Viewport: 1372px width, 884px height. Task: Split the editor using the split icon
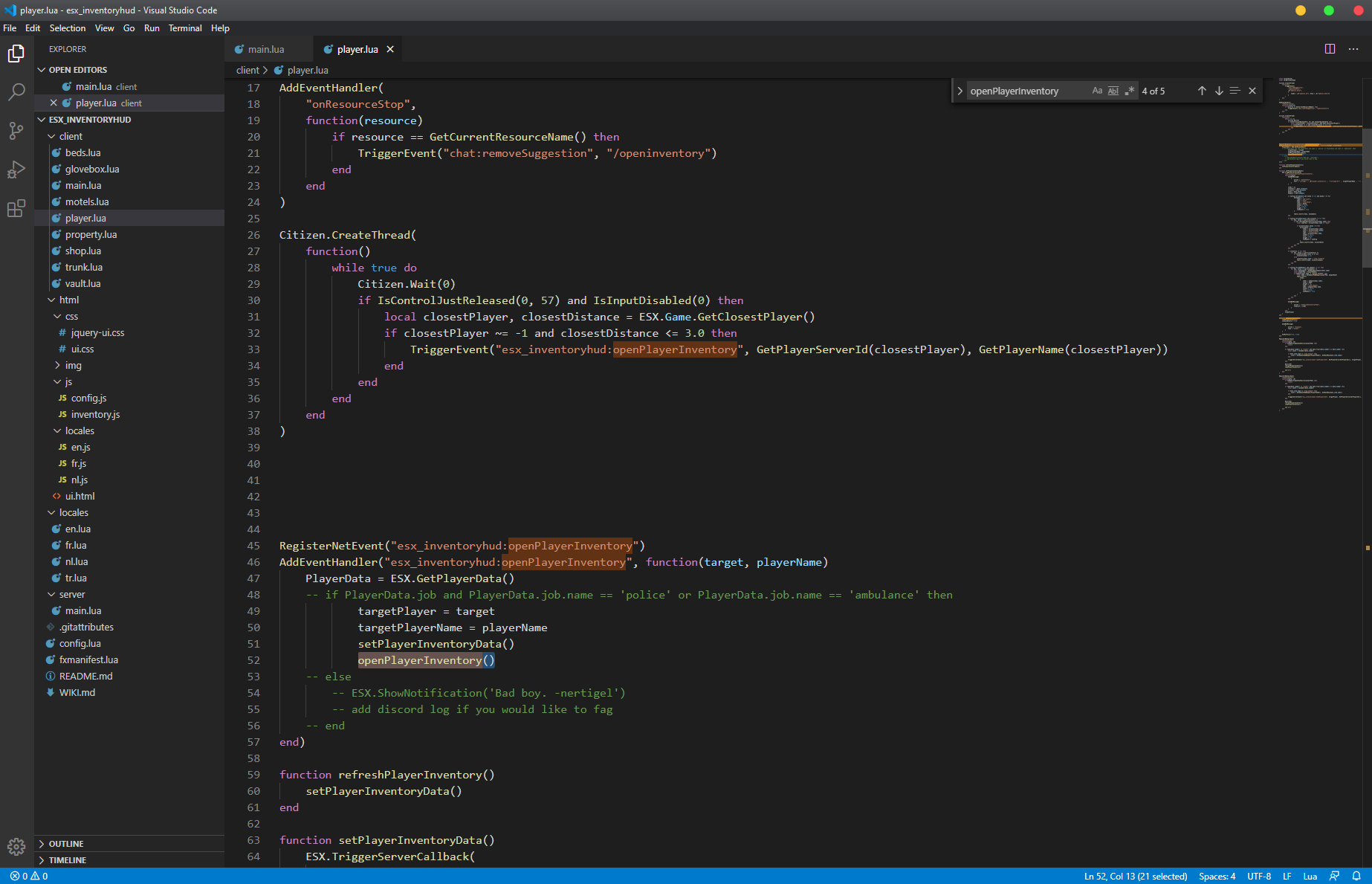1329,48
